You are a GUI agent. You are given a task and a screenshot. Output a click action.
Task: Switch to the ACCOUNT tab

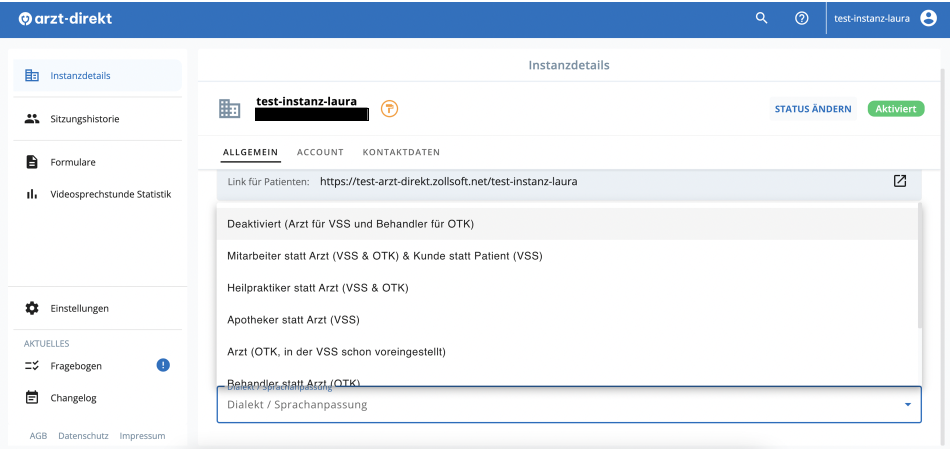(320, 152)
